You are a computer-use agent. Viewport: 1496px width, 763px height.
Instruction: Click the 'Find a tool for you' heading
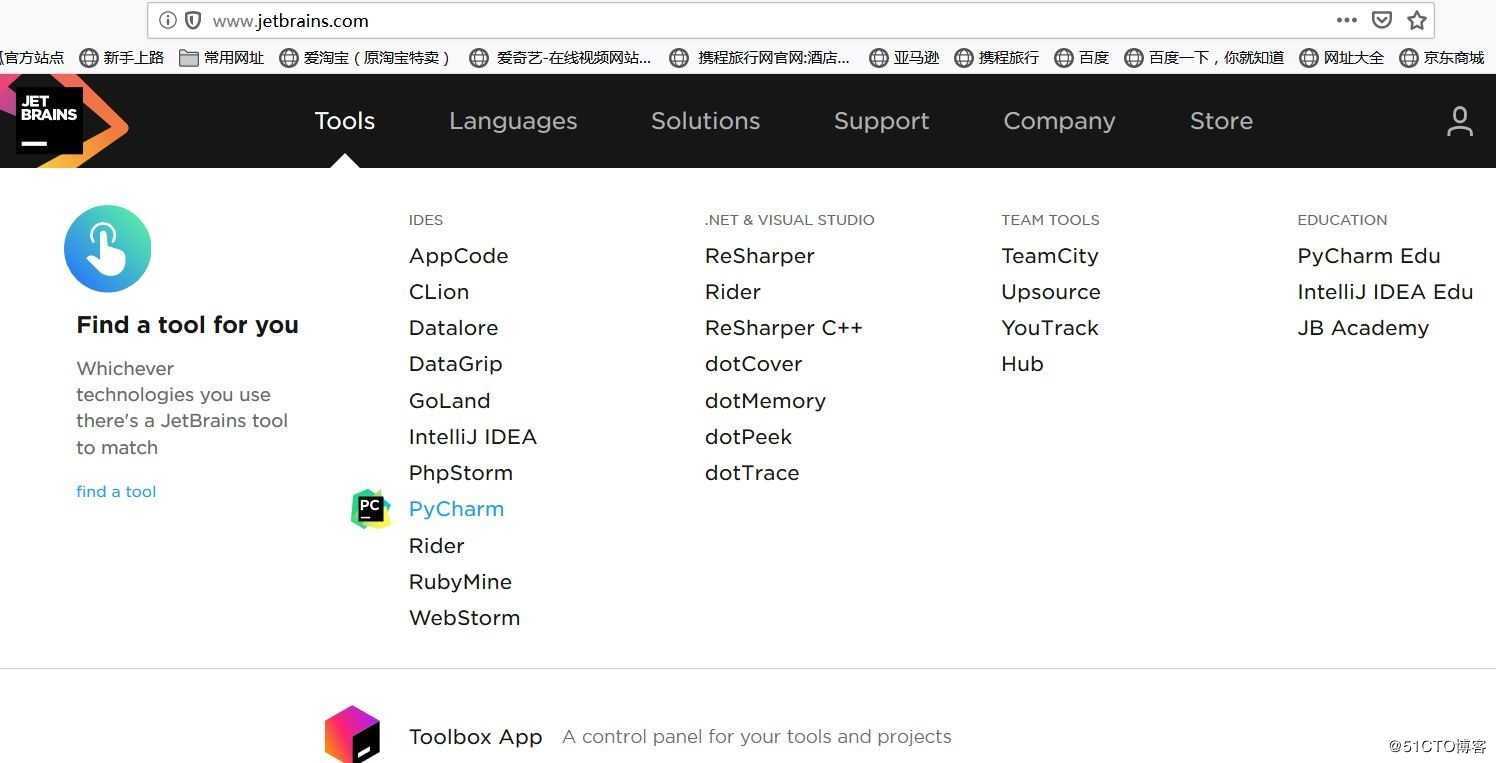(x=187, y=325)
